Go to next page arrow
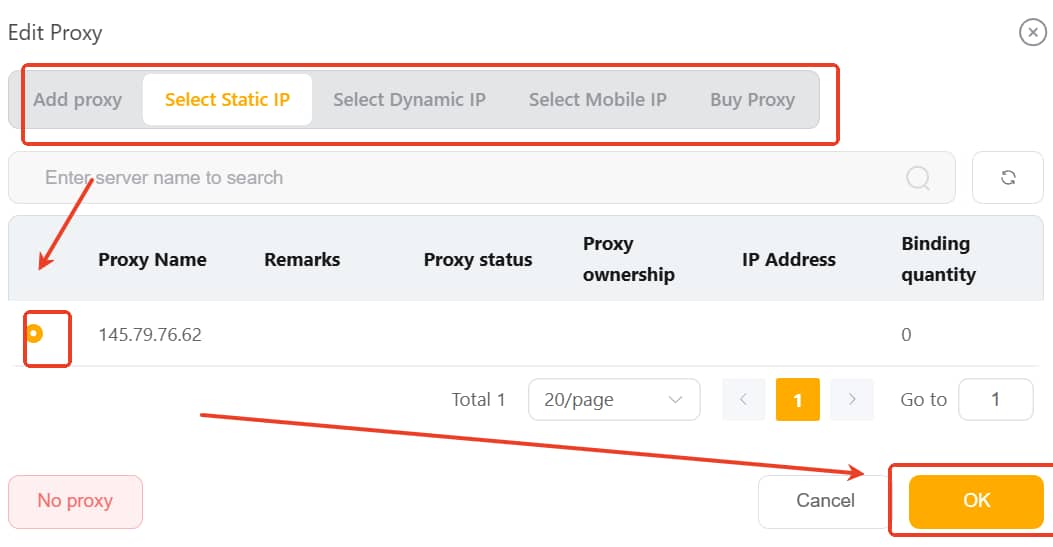Screen dimensions: 1053x547 (x=852, y=399)
